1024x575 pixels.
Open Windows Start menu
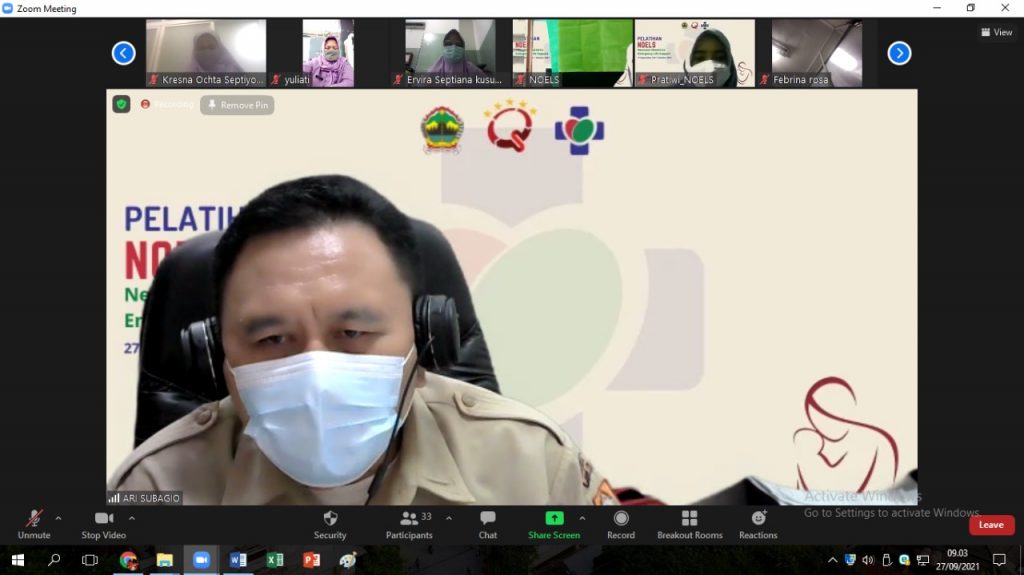18,560
